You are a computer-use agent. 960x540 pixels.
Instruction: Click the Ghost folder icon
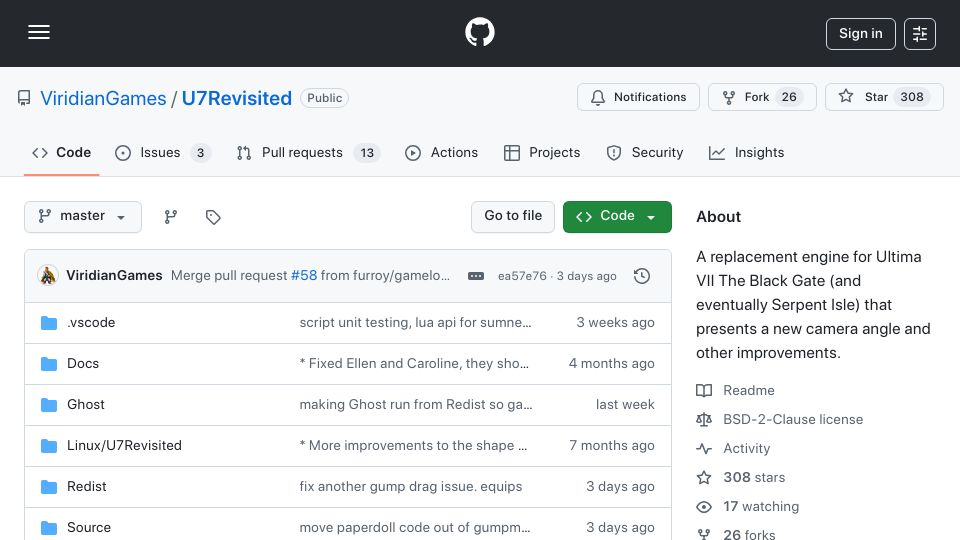(49, 405)
